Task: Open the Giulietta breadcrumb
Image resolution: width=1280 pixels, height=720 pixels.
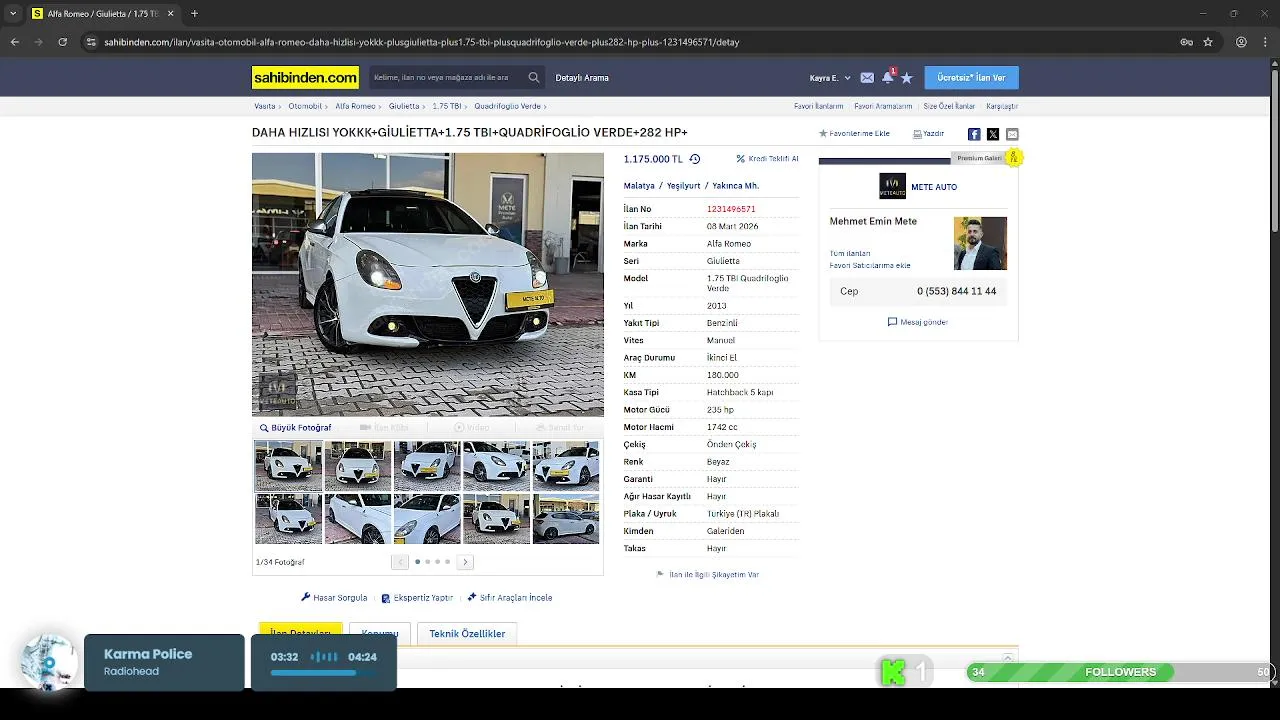Action: (x=404, y=106)
